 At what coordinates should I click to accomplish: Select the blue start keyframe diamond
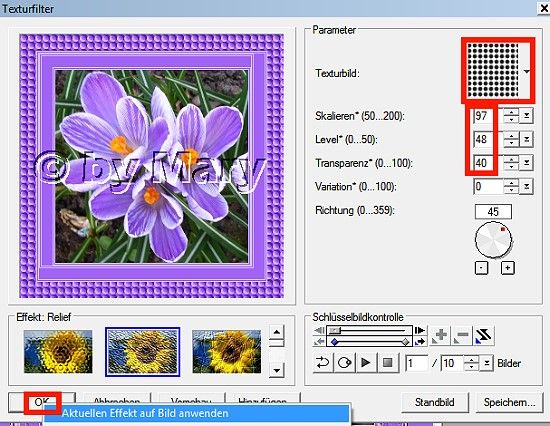[335, 341]
